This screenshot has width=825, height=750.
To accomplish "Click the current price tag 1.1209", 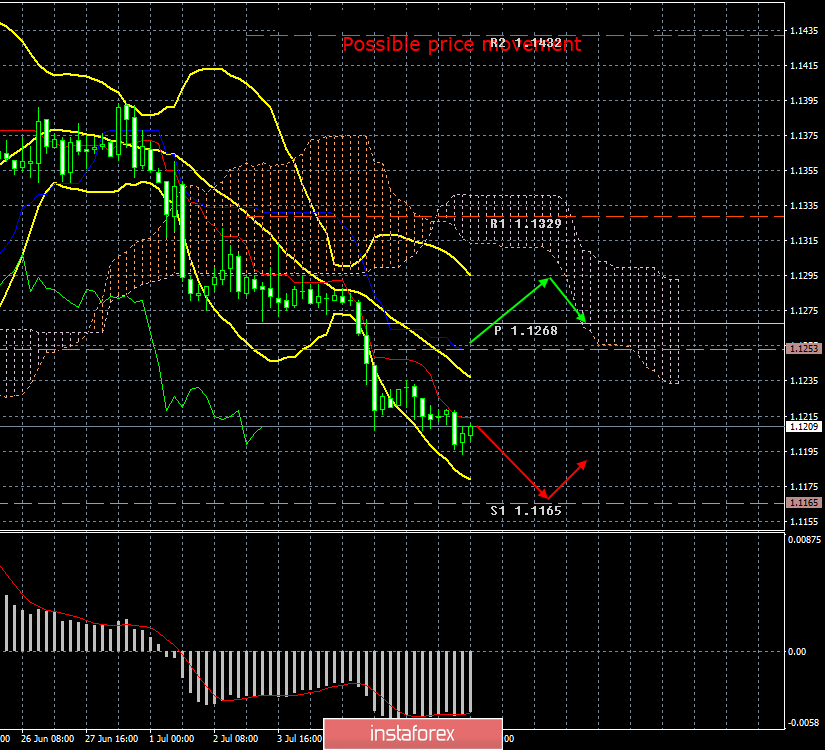I will pyautogui.click(x=803, y=425).
